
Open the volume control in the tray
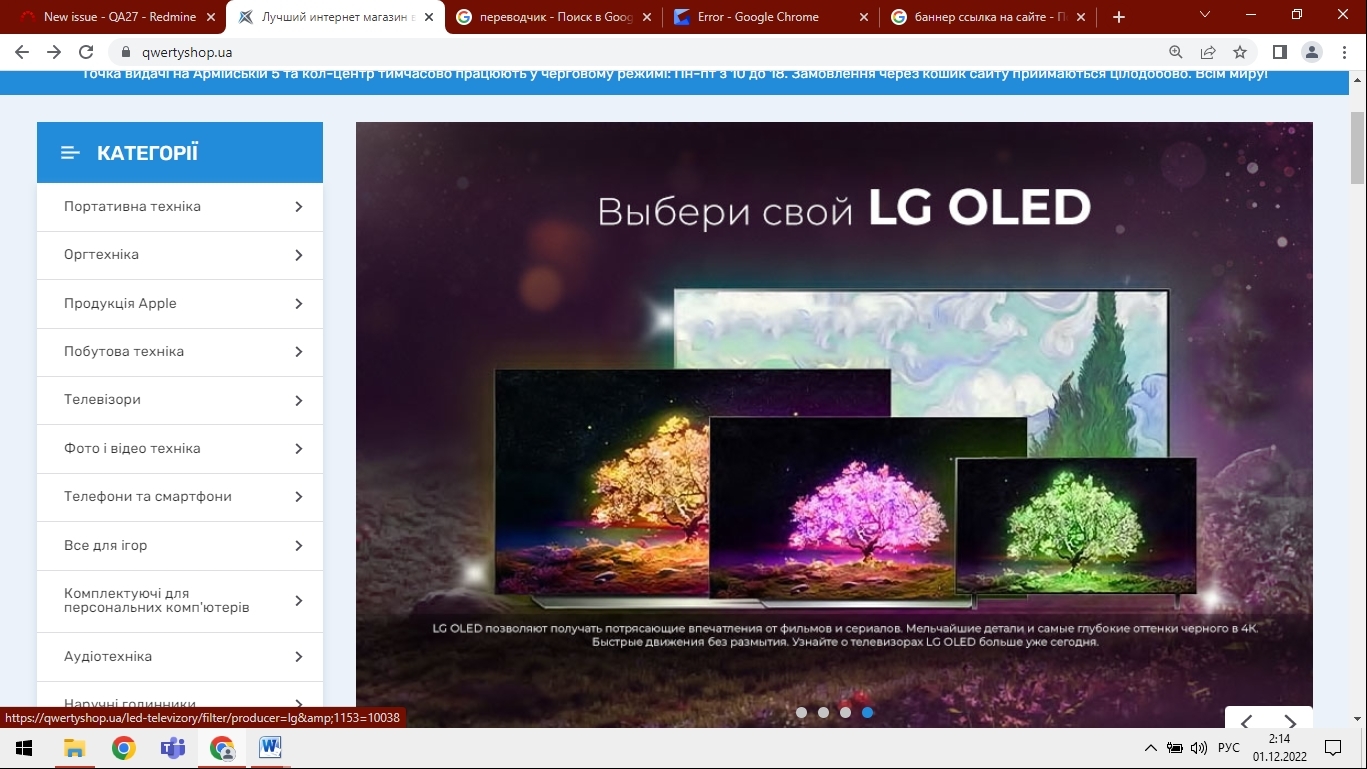point(1199,748)
